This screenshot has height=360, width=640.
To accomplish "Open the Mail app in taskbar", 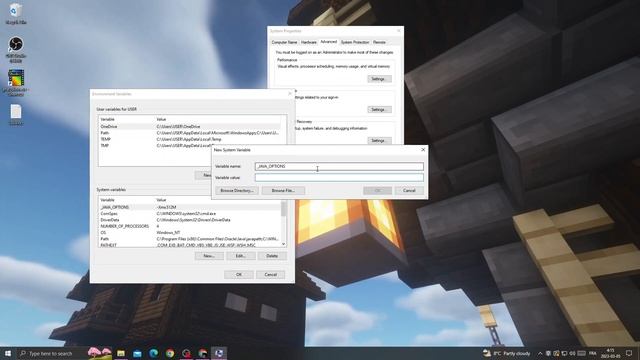I will (x=137, y=353).
